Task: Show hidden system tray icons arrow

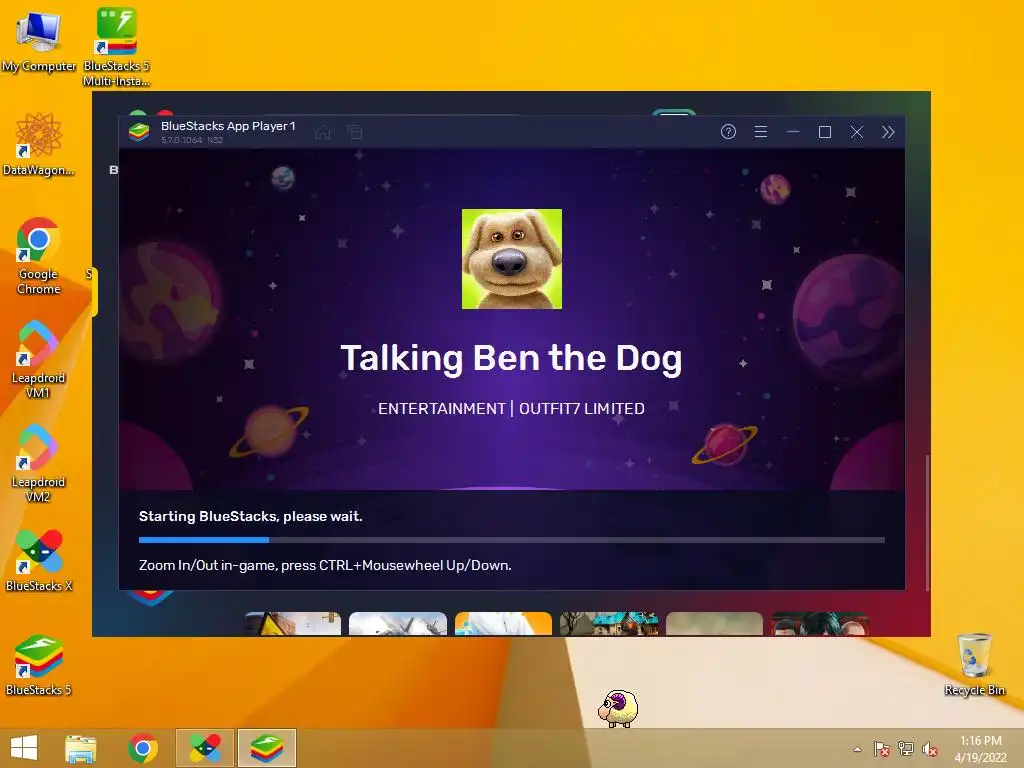Action: click(x=857, y=749)
